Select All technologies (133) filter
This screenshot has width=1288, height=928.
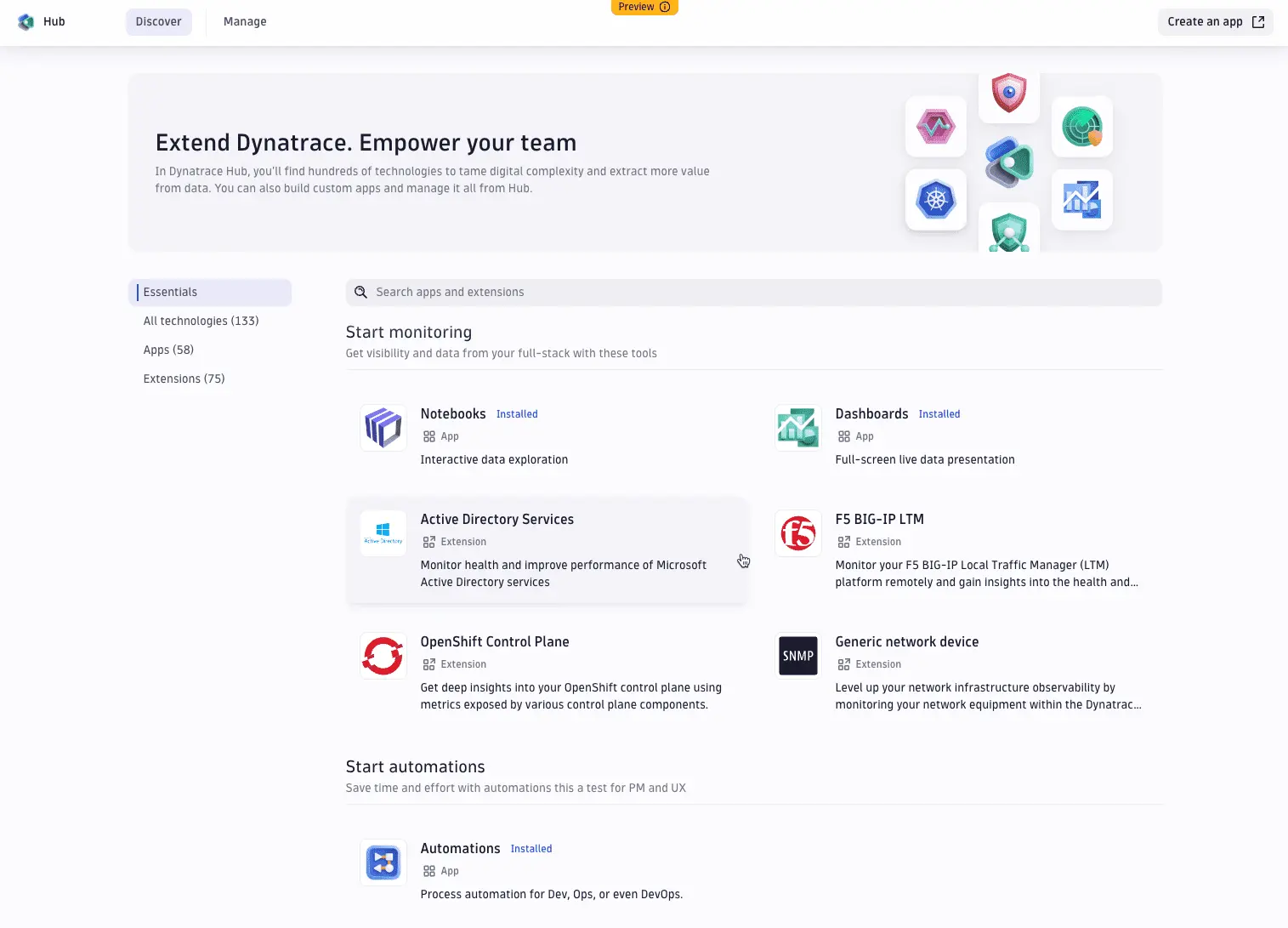[201, 321]
